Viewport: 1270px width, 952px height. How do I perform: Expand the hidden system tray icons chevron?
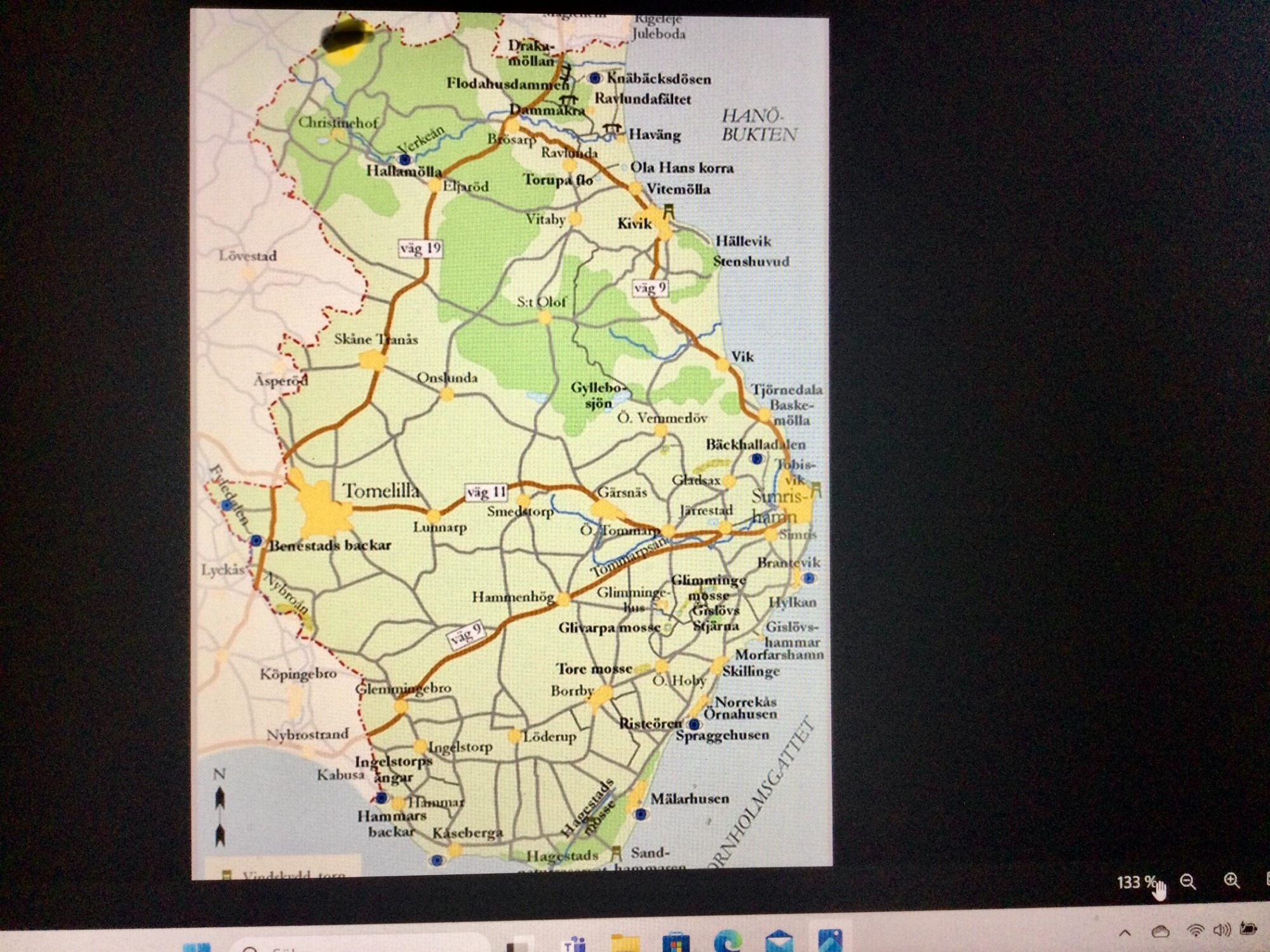[x=1125, y=932]
